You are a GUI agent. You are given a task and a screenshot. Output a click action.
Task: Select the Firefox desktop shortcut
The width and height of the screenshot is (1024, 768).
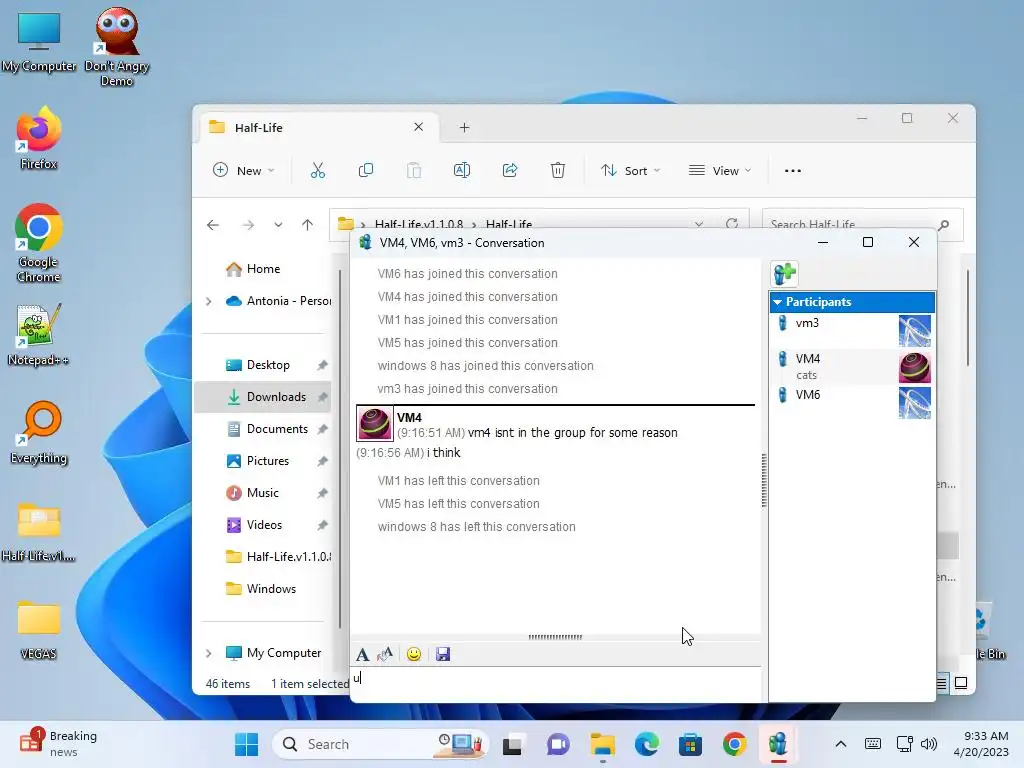click(39, 138)
